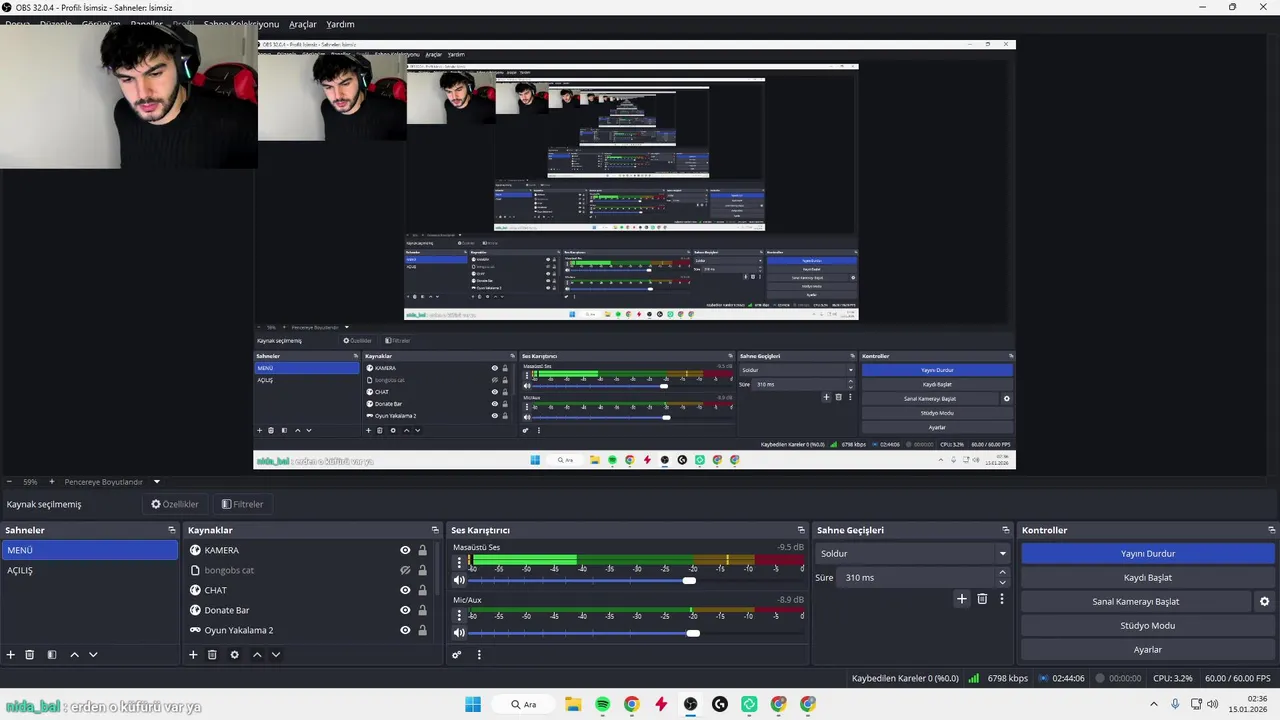Show the bongobs cat source
The height and width of the screenshot is (720, 1280).
click(x=405, y=570)
